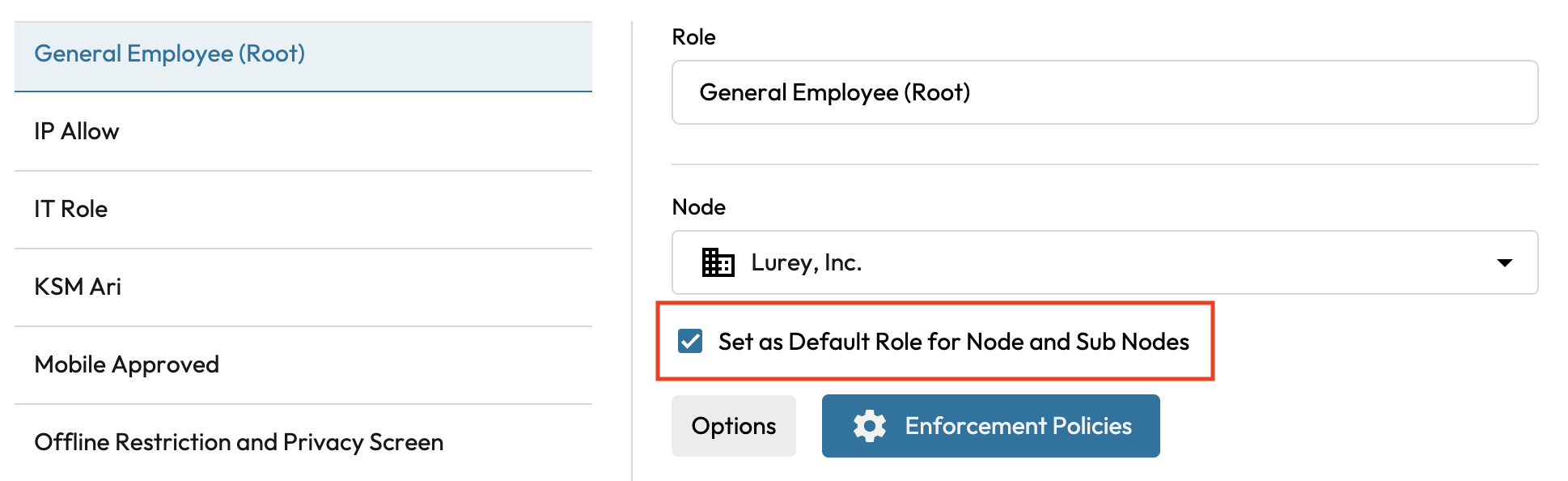Select the Mobile Approved role
Image resolution: width=1568 pixels, height=481 pixels.
[126, 364]
